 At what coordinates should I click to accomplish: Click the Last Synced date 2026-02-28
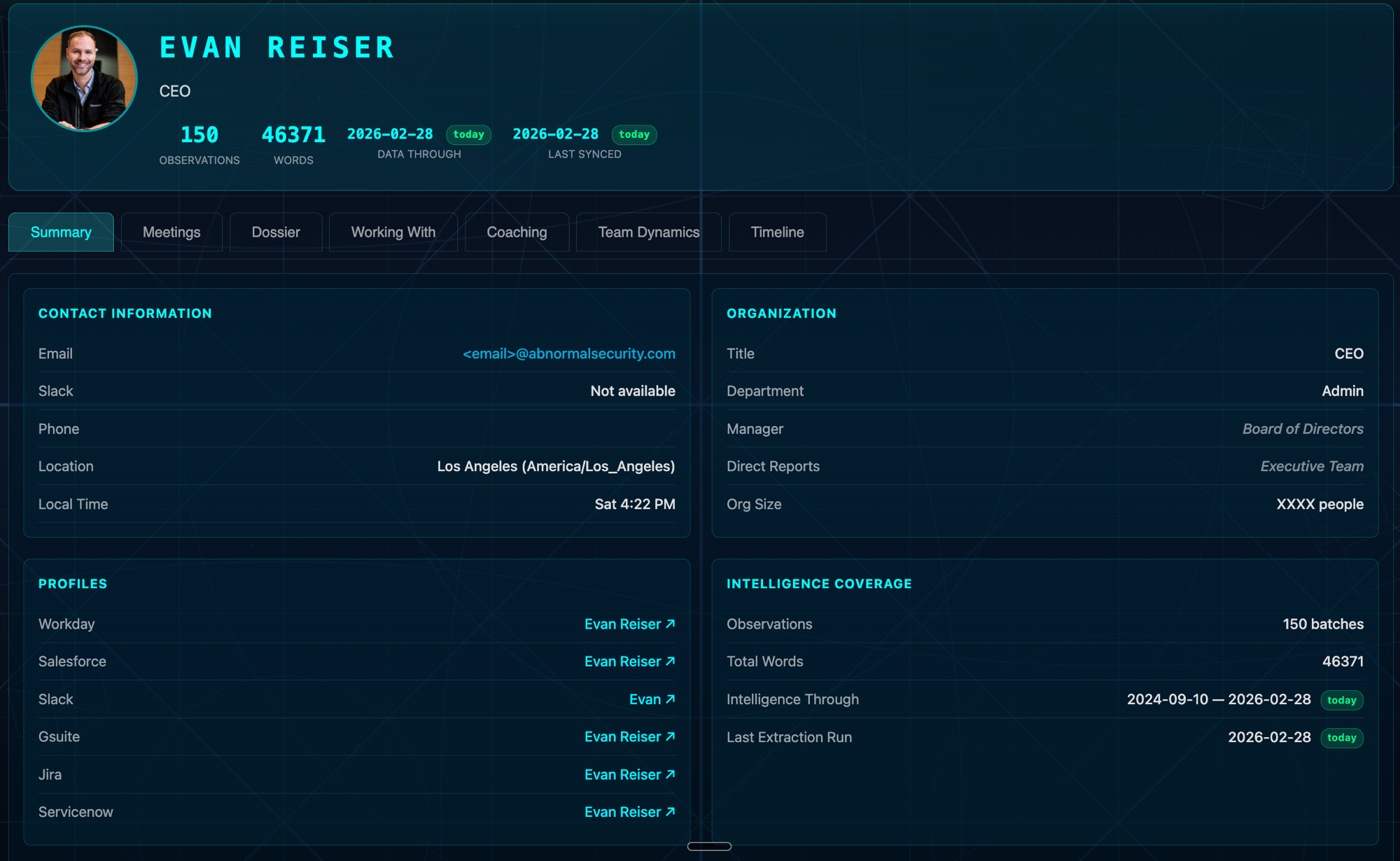tap(556, 134)
